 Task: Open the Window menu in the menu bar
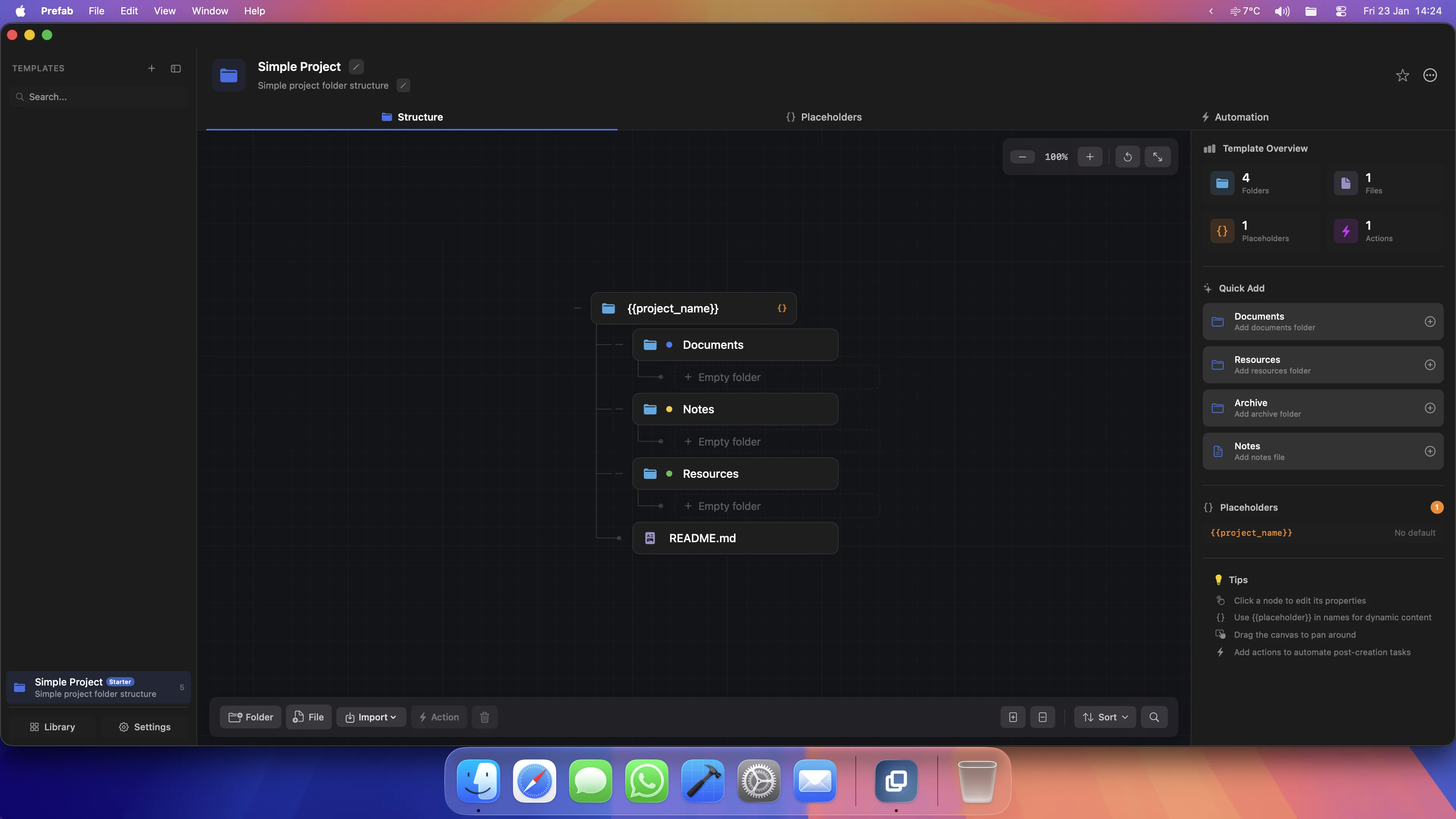209,11
